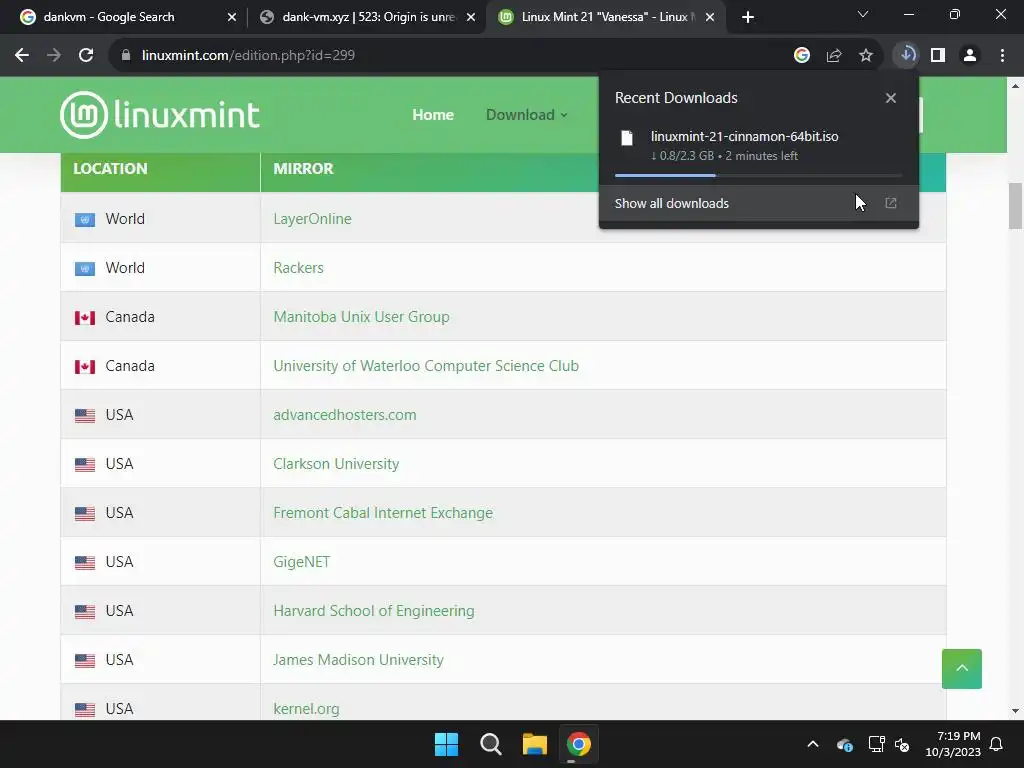Select James Madison University mirror
Screen dimensions: 1024x768
358,660
